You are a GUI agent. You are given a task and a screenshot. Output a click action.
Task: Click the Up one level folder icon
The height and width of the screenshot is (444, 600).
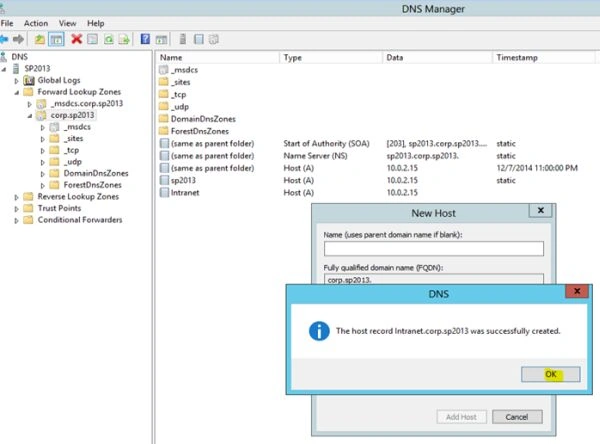[x=40, y=39]
